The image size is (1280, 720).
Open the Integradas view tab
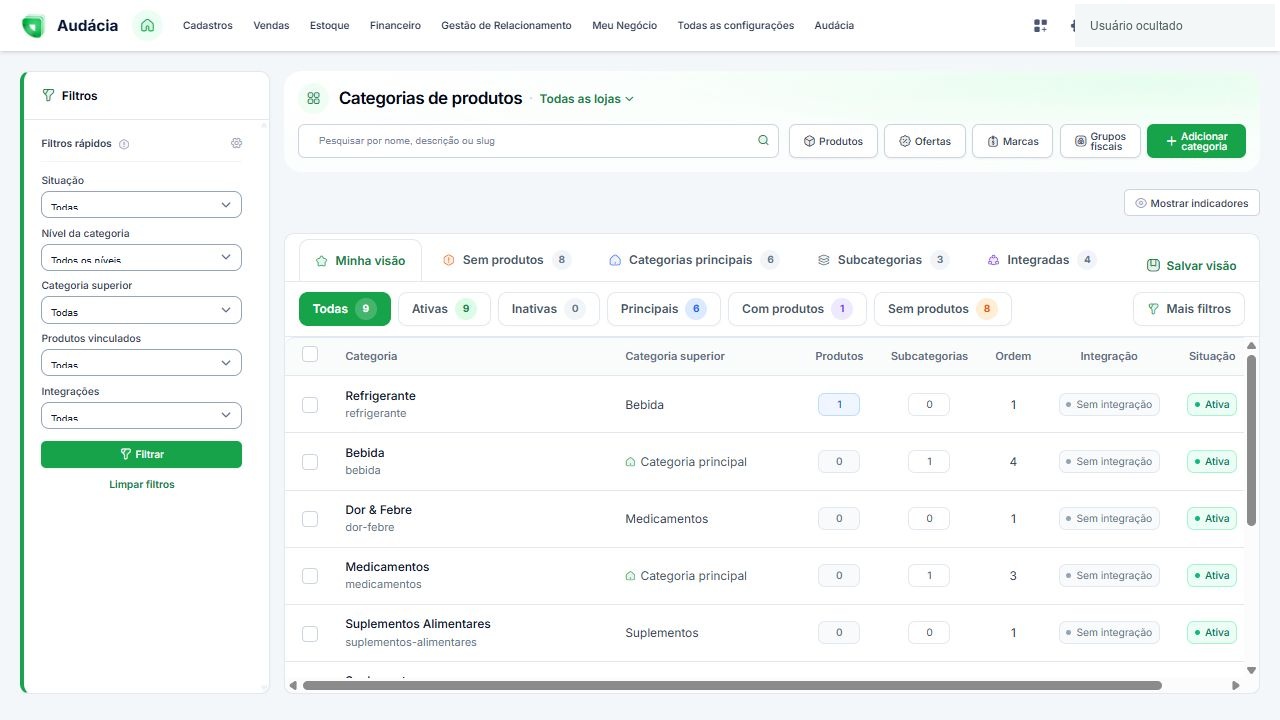1041,260
